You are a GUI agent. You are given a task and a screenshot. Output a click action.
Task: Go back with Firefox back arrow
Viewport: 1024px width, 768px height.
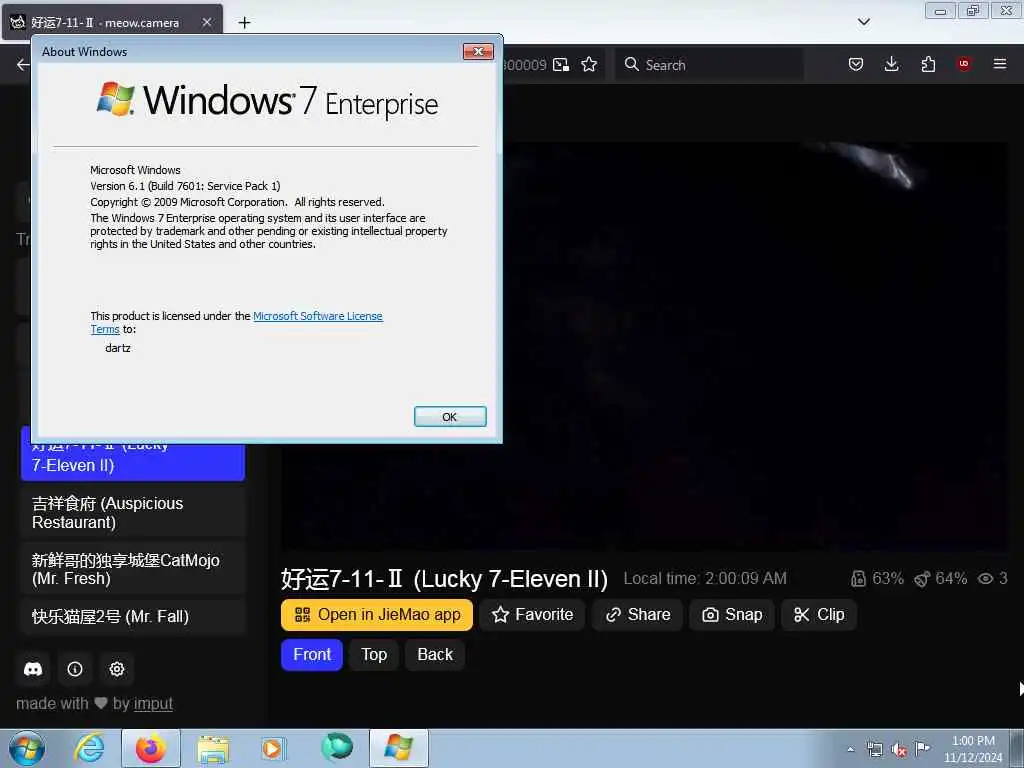point(23,64)
